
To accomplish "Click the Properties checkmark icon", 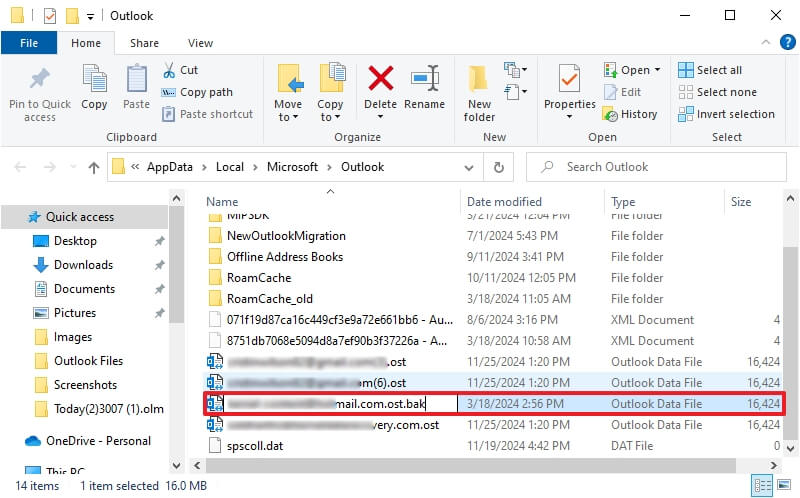I will point(569,80).
